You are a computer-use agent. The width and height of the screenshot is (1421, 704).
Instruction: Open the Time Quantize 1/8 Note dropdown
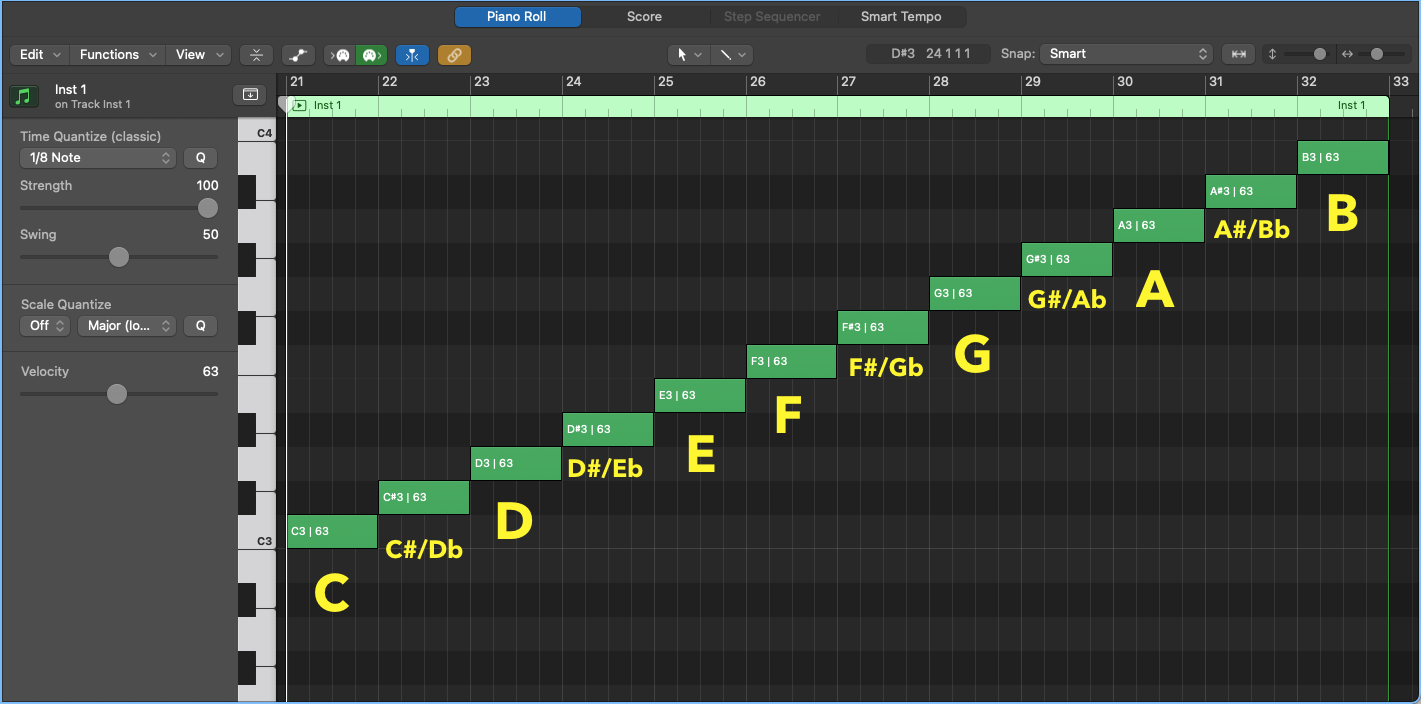pos(97,157)
